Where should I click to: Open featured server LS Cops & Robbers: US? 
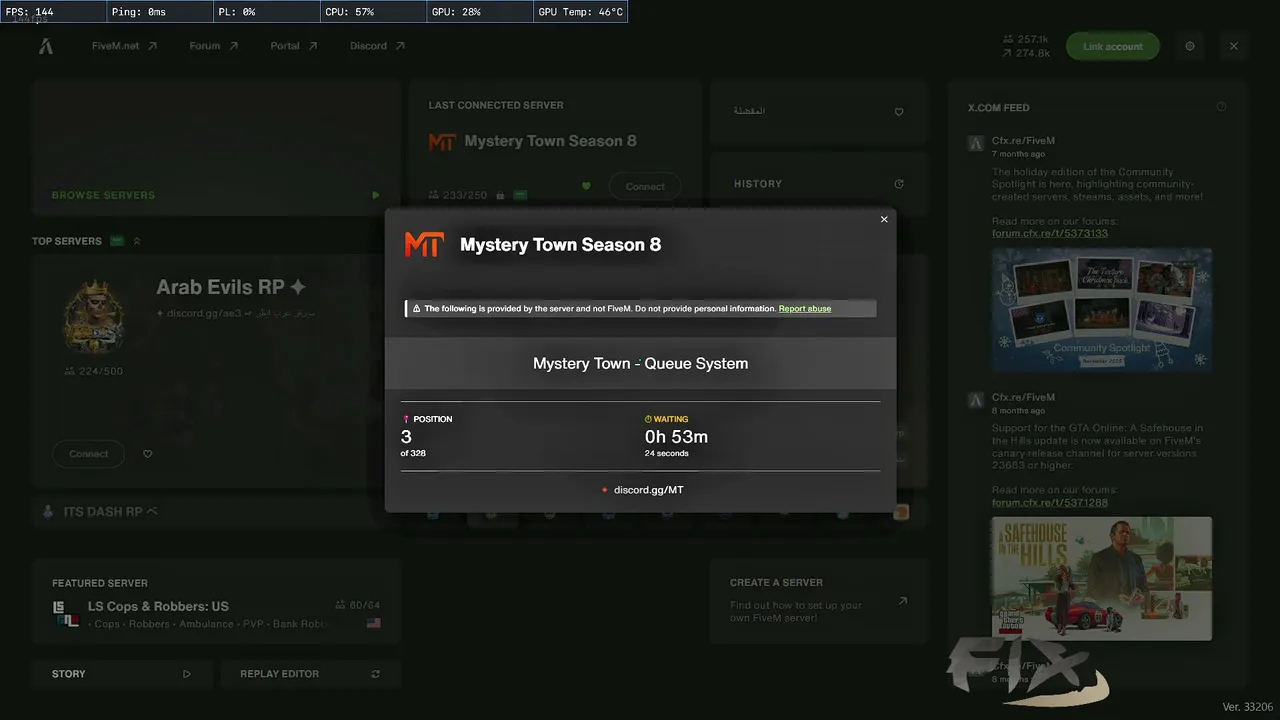click(x=216, y=602)
